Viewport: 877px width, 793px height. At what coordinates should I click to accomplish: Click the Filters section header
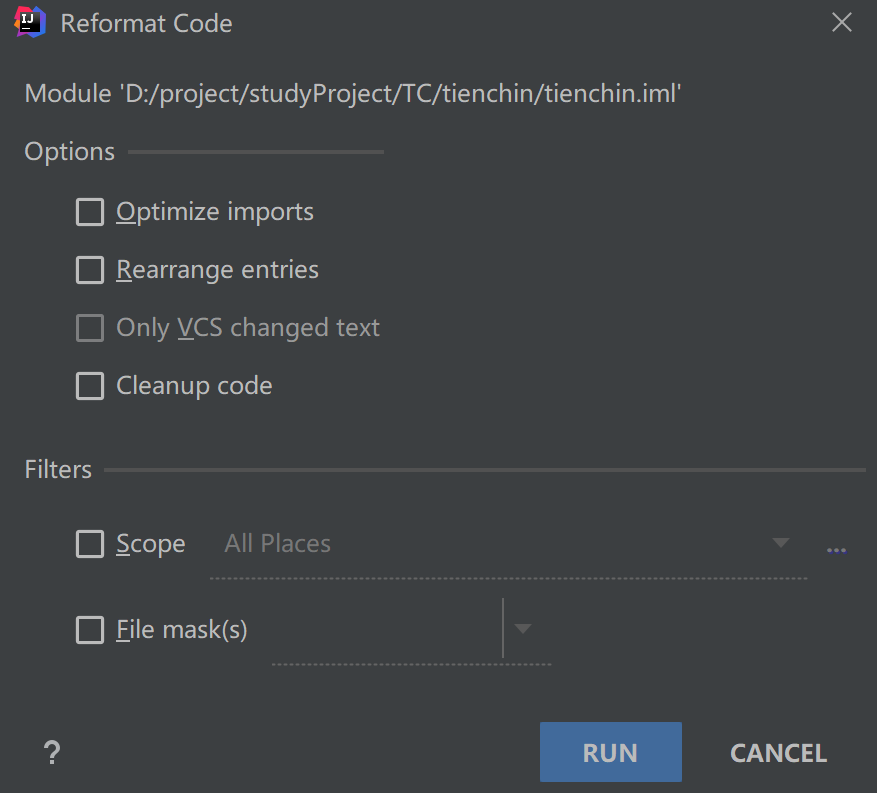(x=58, y=469)
